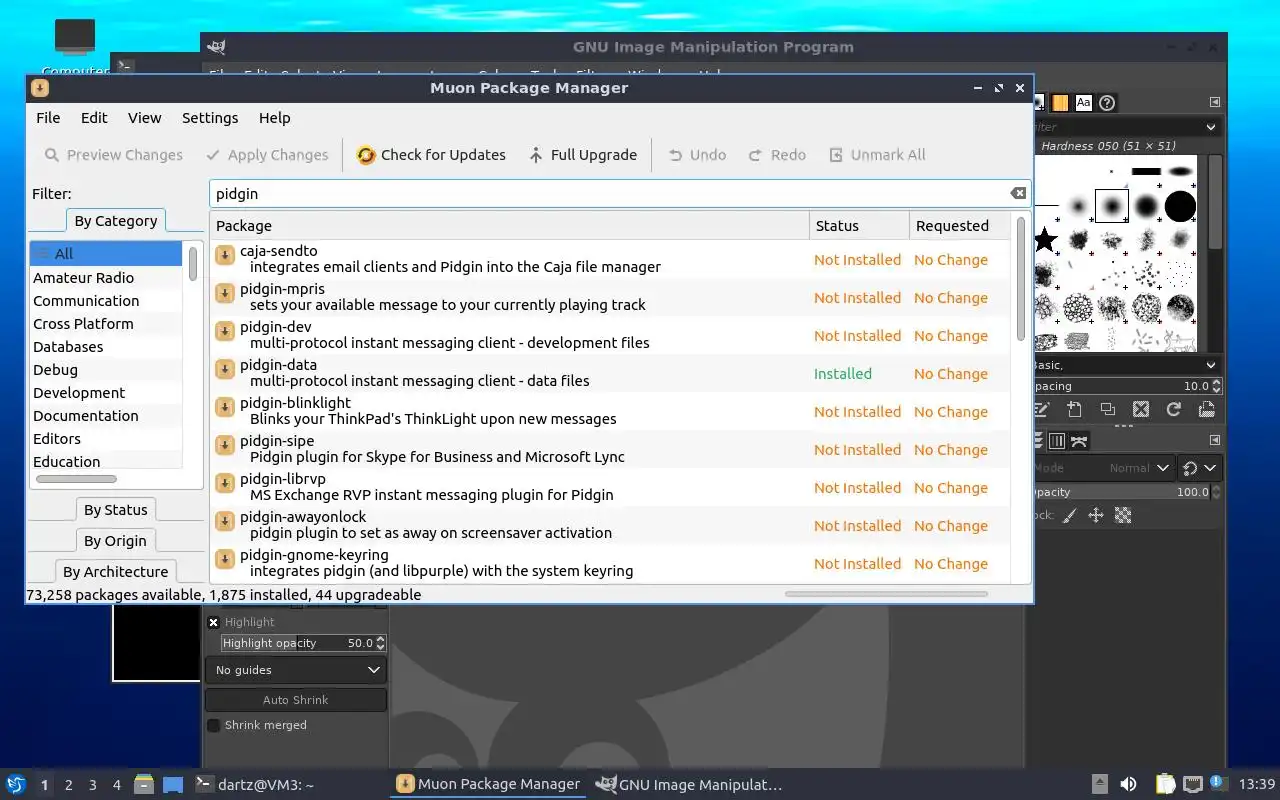Open the View menu in Muon
The width and height of the screenshot is (1280, 800).
144,117
